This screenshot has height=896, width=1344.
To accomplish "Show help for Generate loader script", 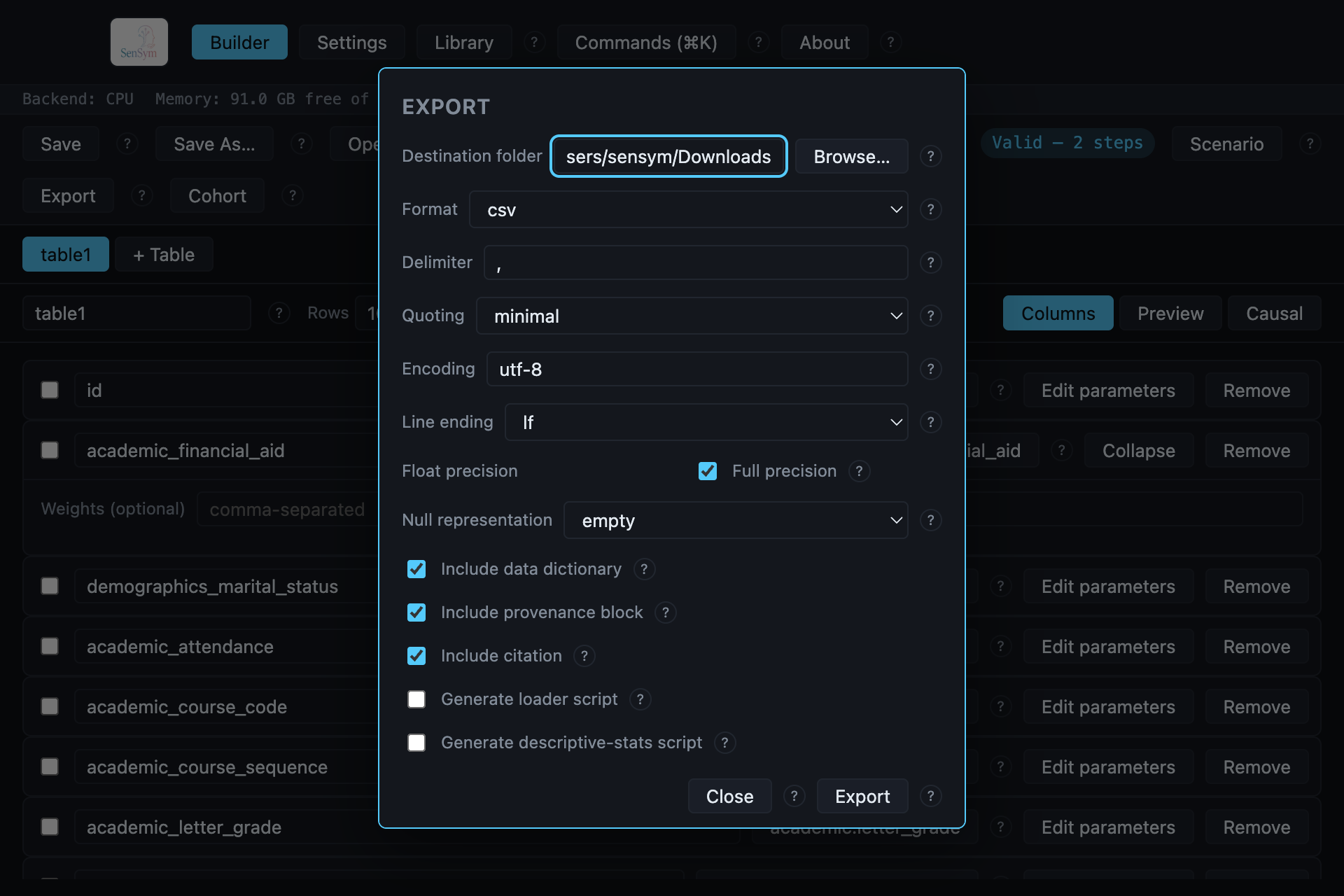I will pos(640,699).
